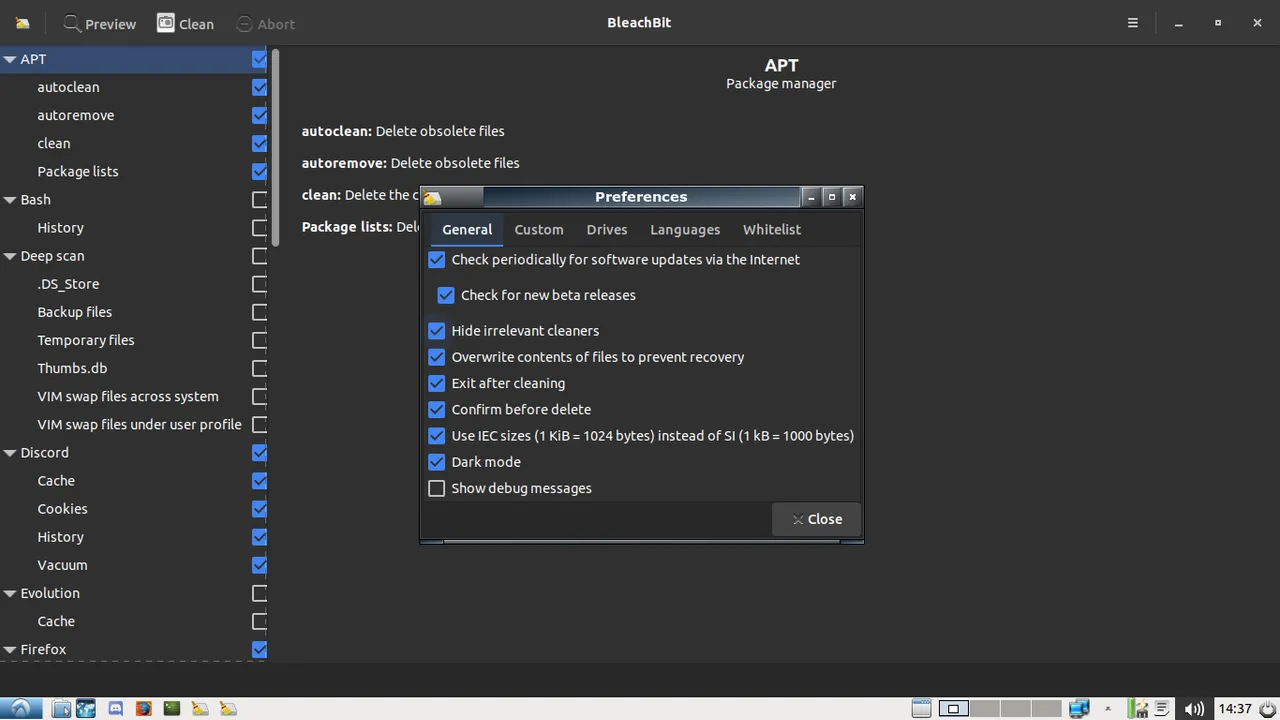Uncheck the Discord Cookies checkbox

[259, 509]
